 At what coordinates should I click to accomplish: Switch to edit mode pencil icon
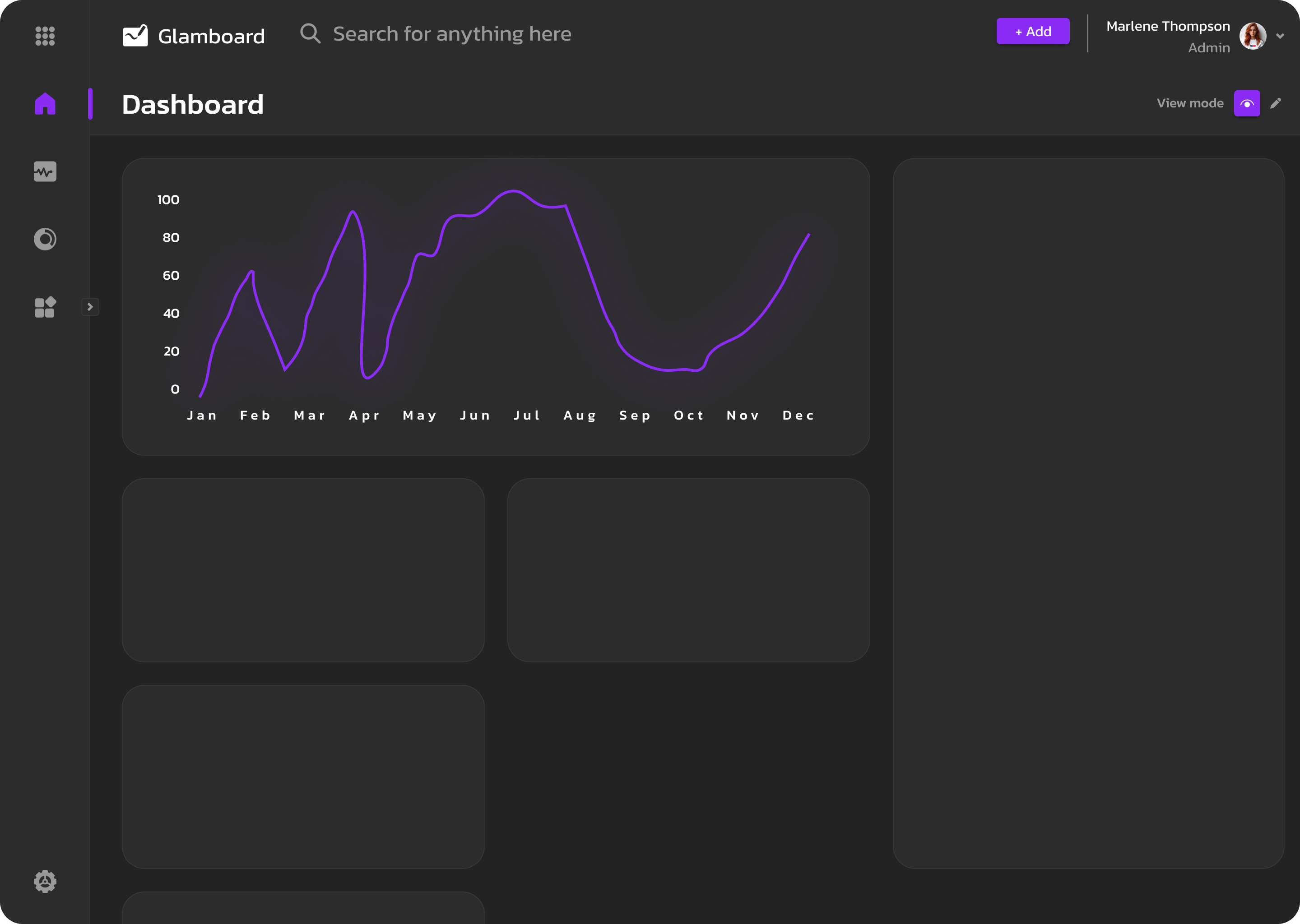[1276, 103]
